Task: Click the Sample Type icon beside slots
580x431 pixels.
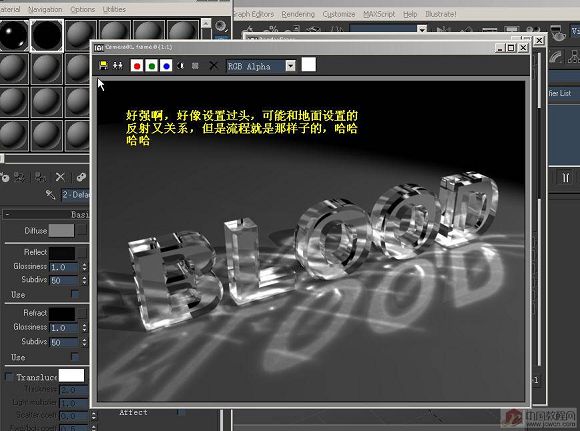Action: click(221, 26)
